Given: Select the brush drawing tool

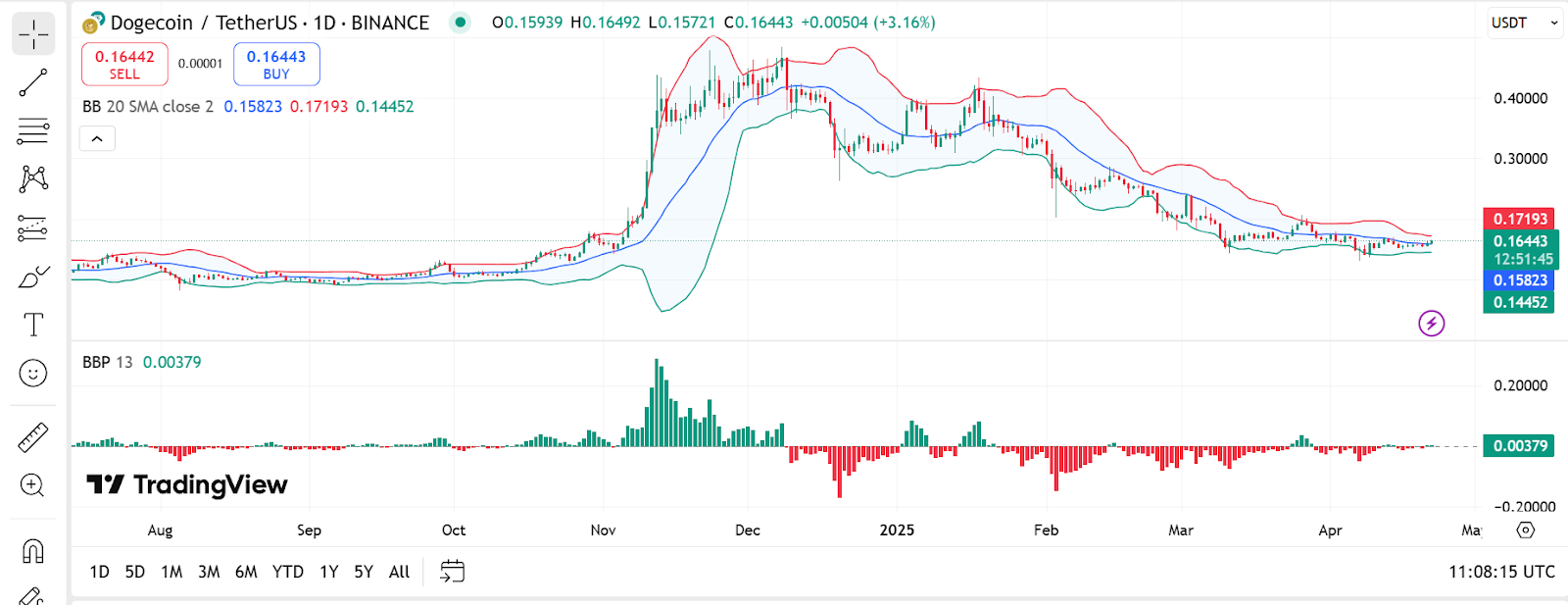Looking at the screenshot, I should 33,277.
